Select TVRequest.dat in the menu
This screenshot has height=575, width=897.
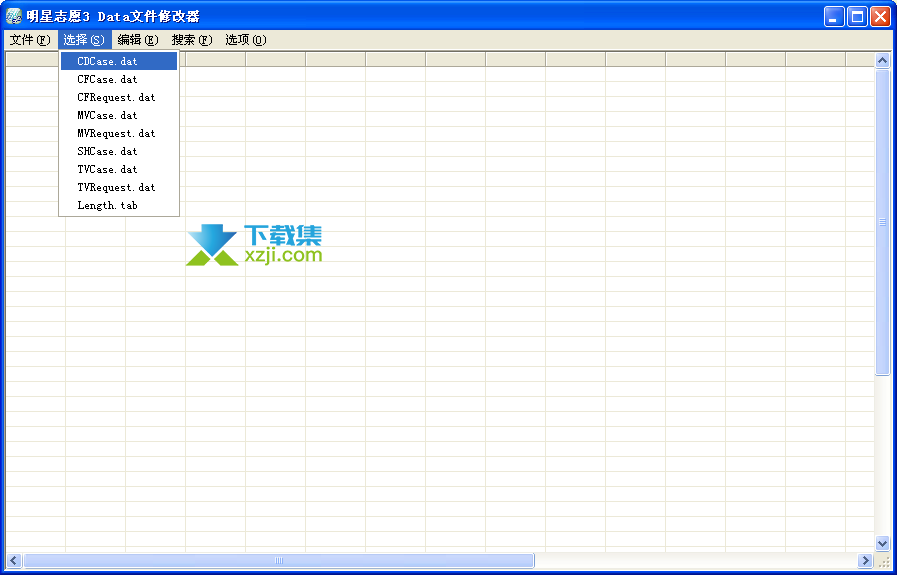tap(119, 187)
